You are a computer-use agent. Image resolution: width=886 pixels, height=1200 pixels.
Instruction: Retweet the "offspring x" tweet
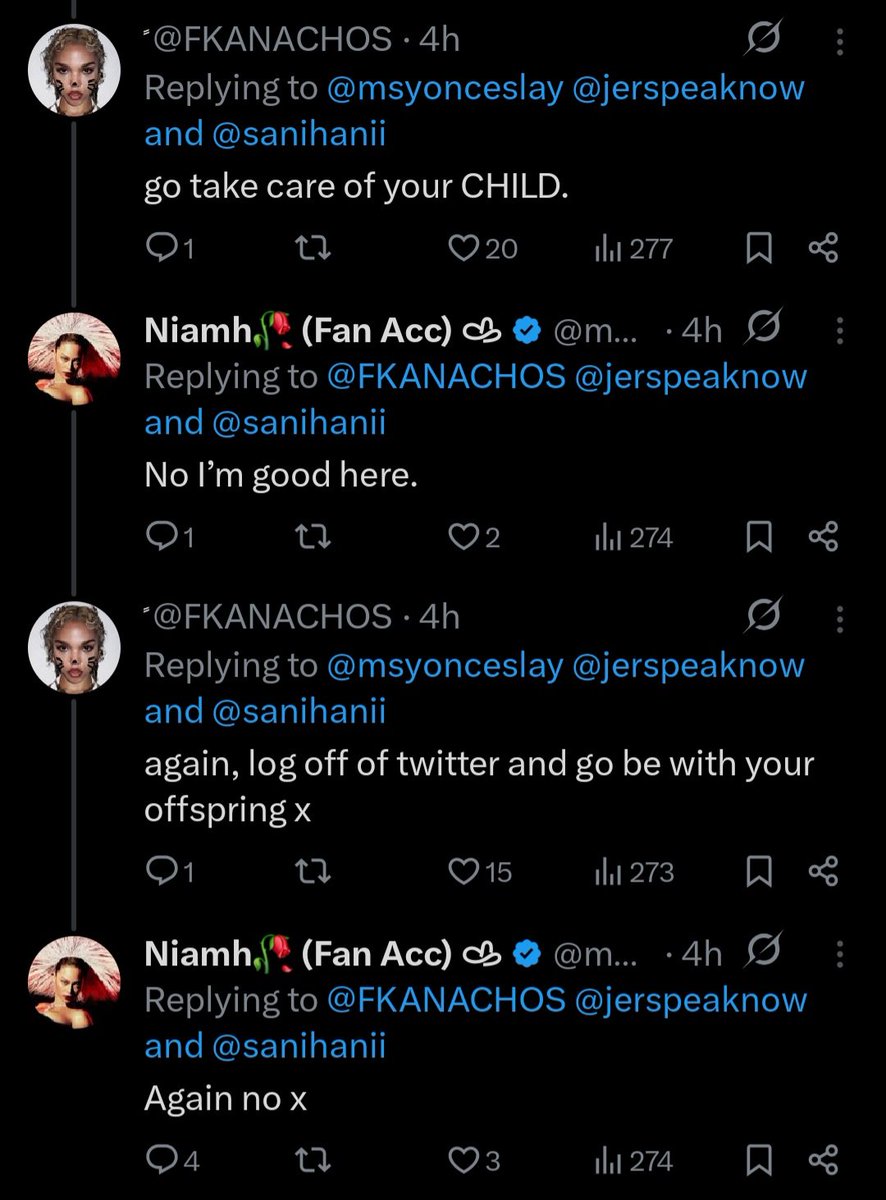pos(314,873)
